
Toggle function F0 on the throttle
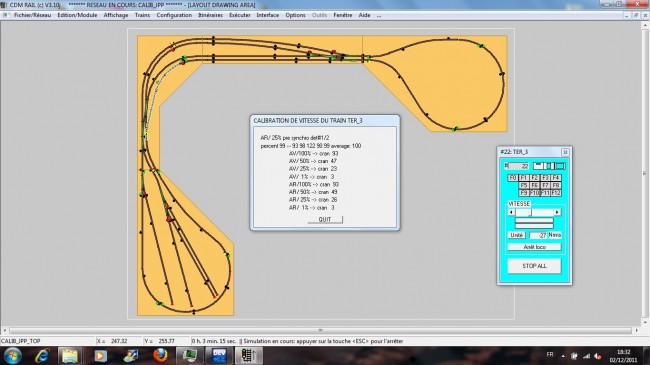click(513, 178)
